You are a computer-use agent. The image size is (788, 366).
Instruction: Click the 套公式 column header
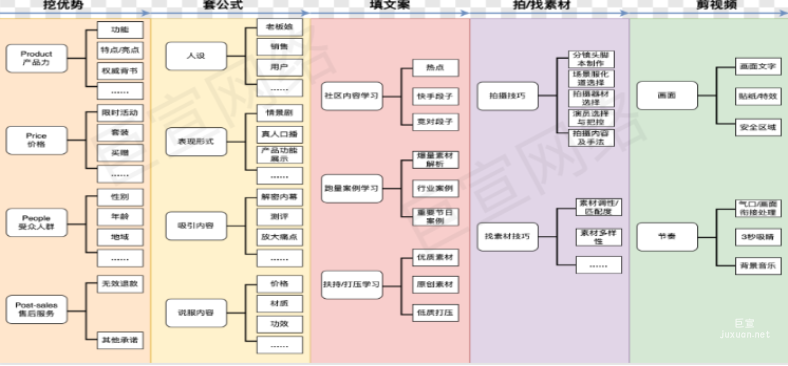pyautogui.click(x=223, y=6)
